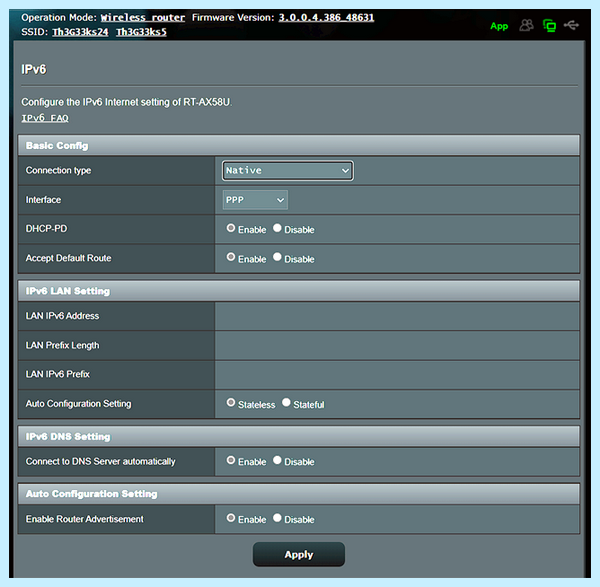The height and width of the screenshot is (587, 600).
Task: Open the Interface PPP dropdown
Action: pos(255,200)
